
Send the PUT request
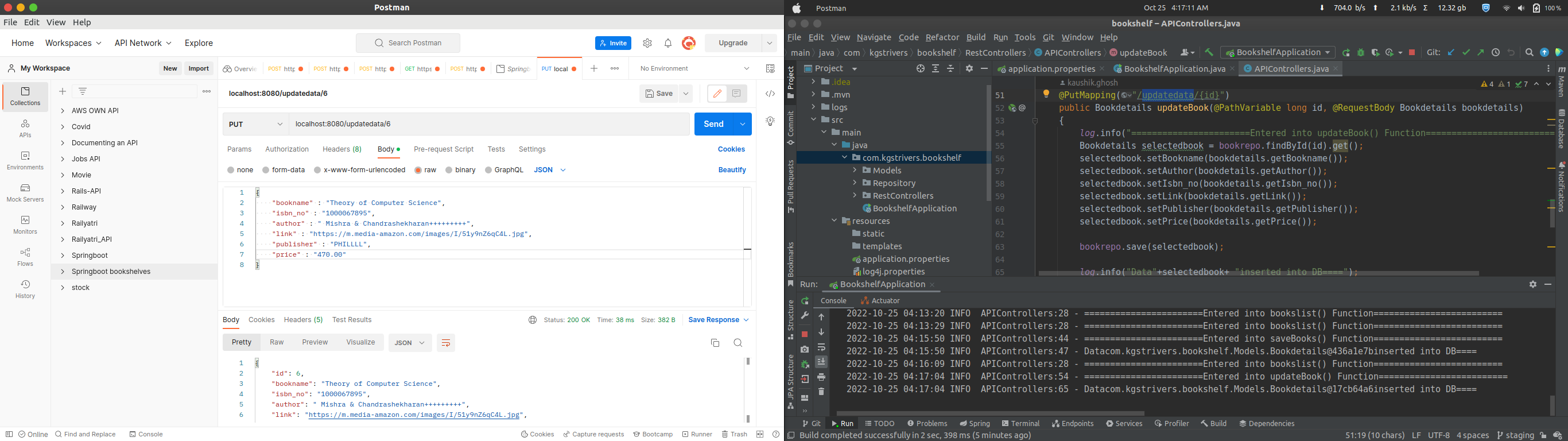point(713,124)
